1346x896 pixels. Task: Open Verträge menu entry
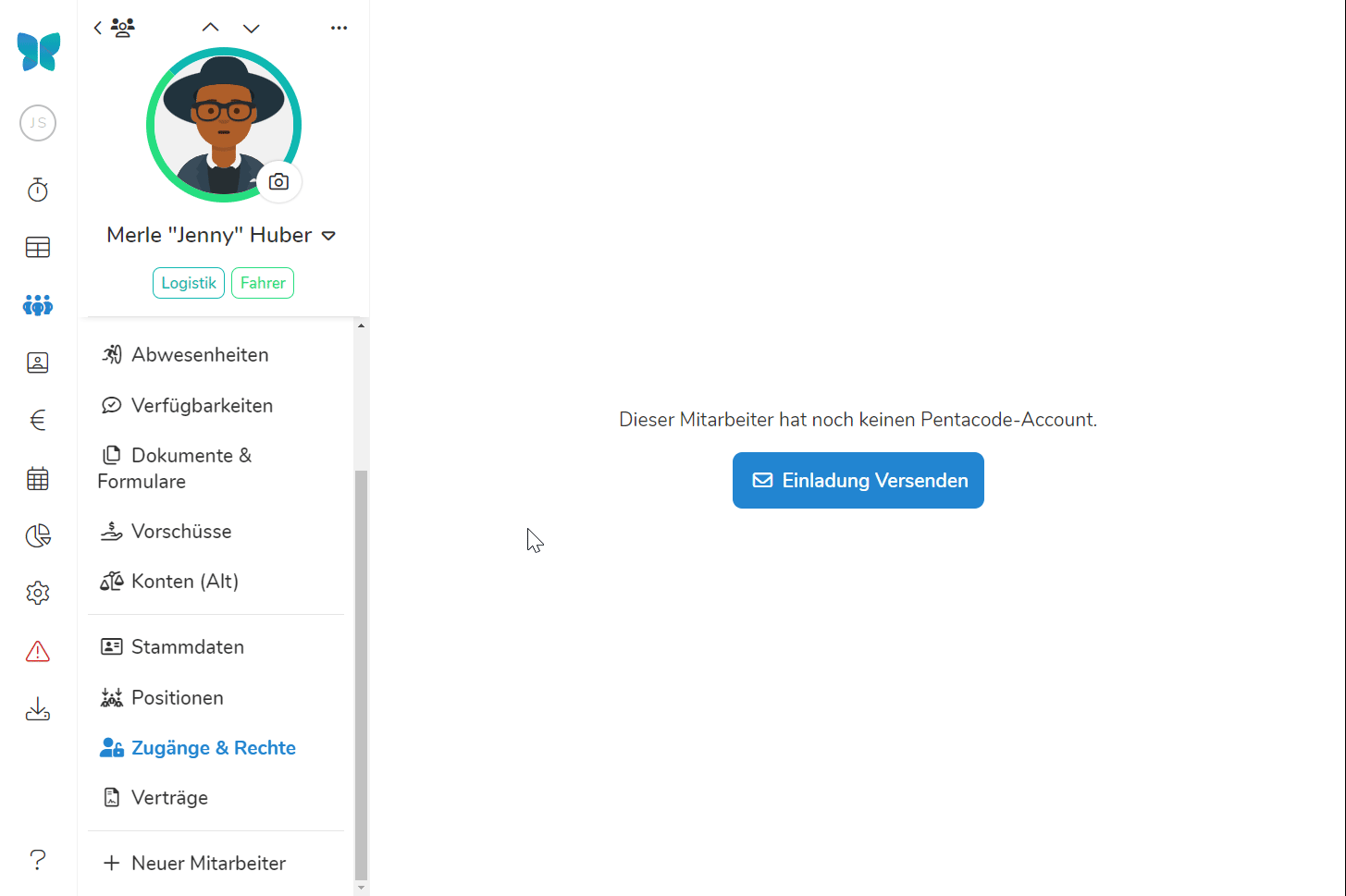click(169, 798)
